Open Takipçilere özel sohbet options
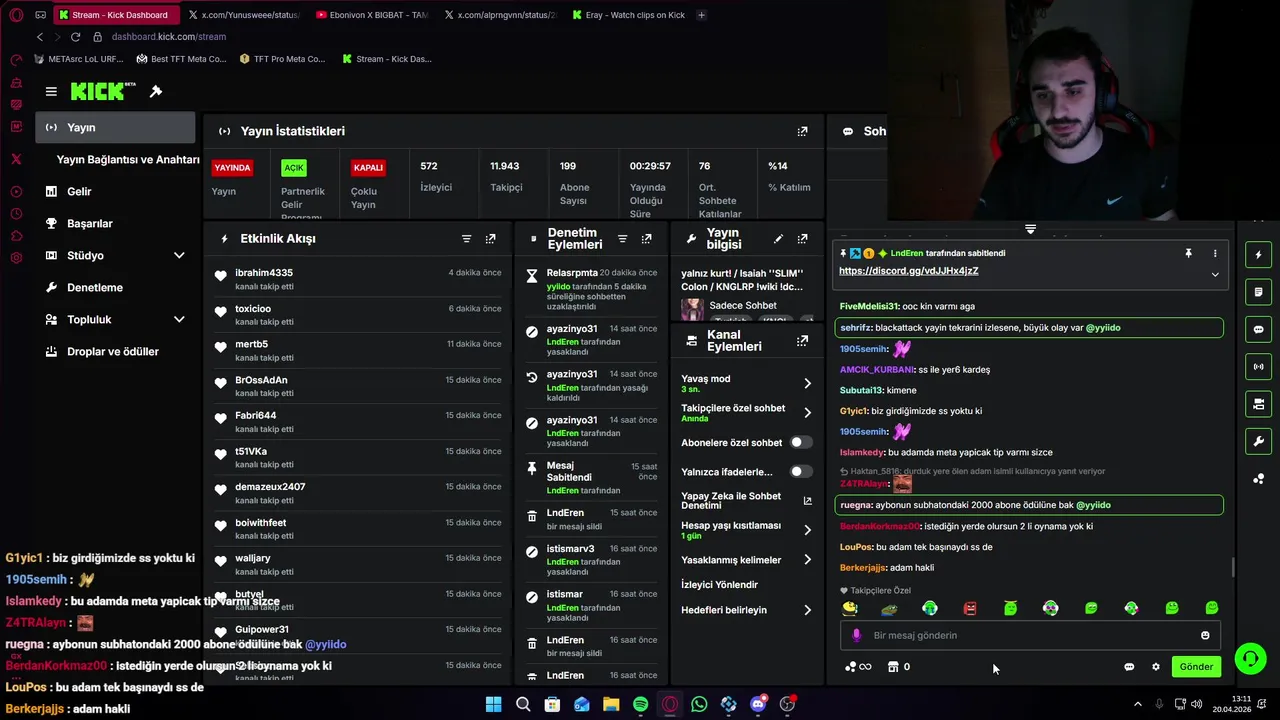The height and width of the screenshot is (720, 1280). tap(747, 412)
